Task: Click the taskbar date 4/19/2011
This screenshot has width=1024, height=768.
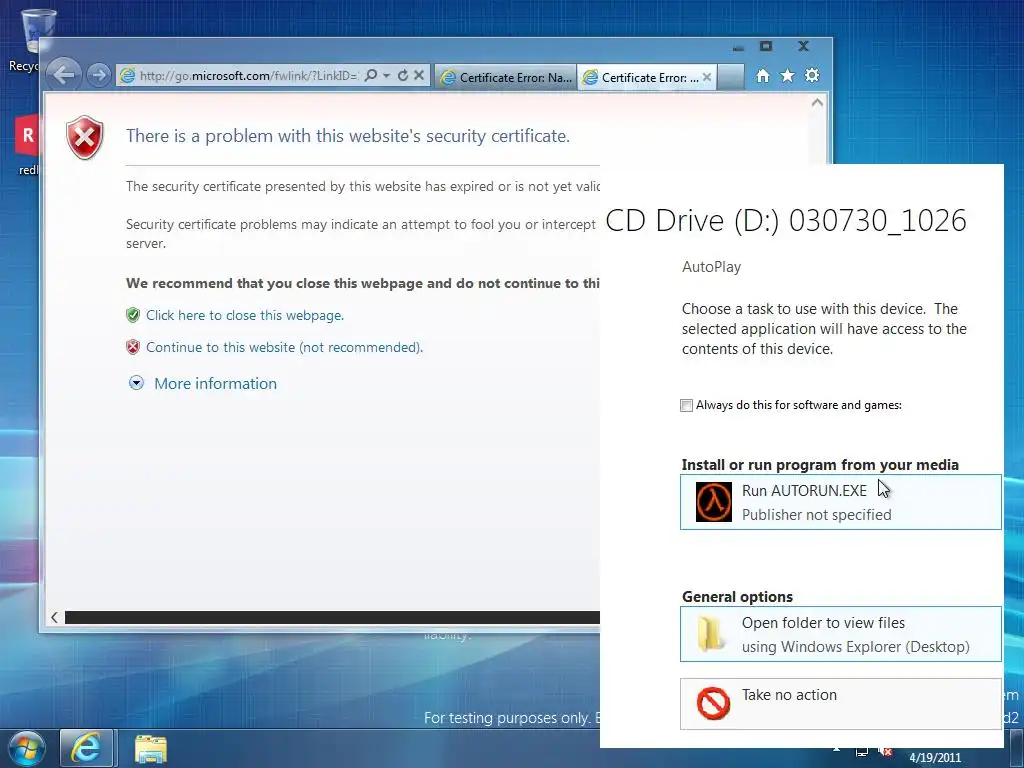Action: 935,758
